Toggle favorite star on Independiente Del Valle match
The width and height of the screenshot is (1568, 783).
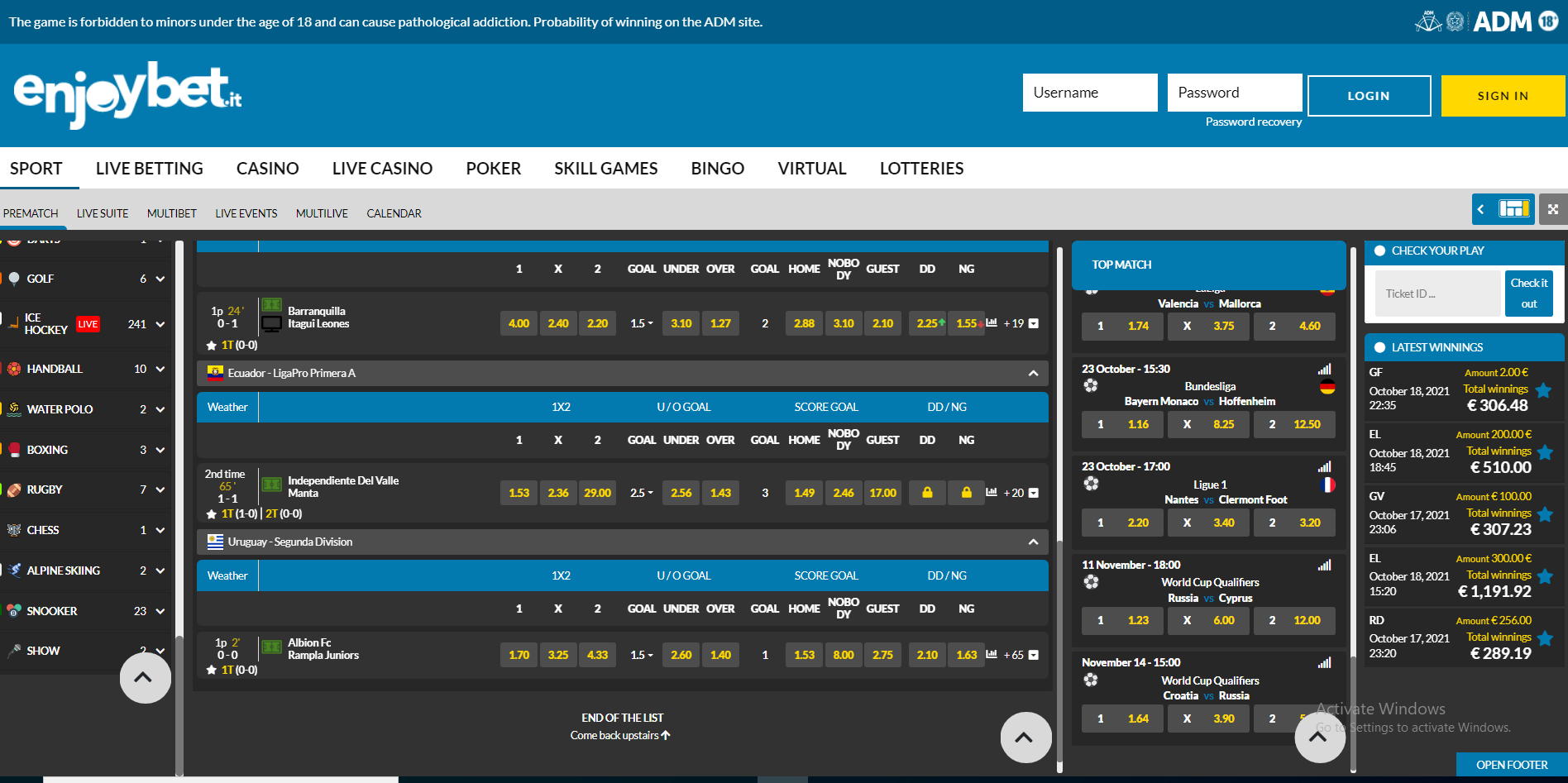[x=210, y=513]
